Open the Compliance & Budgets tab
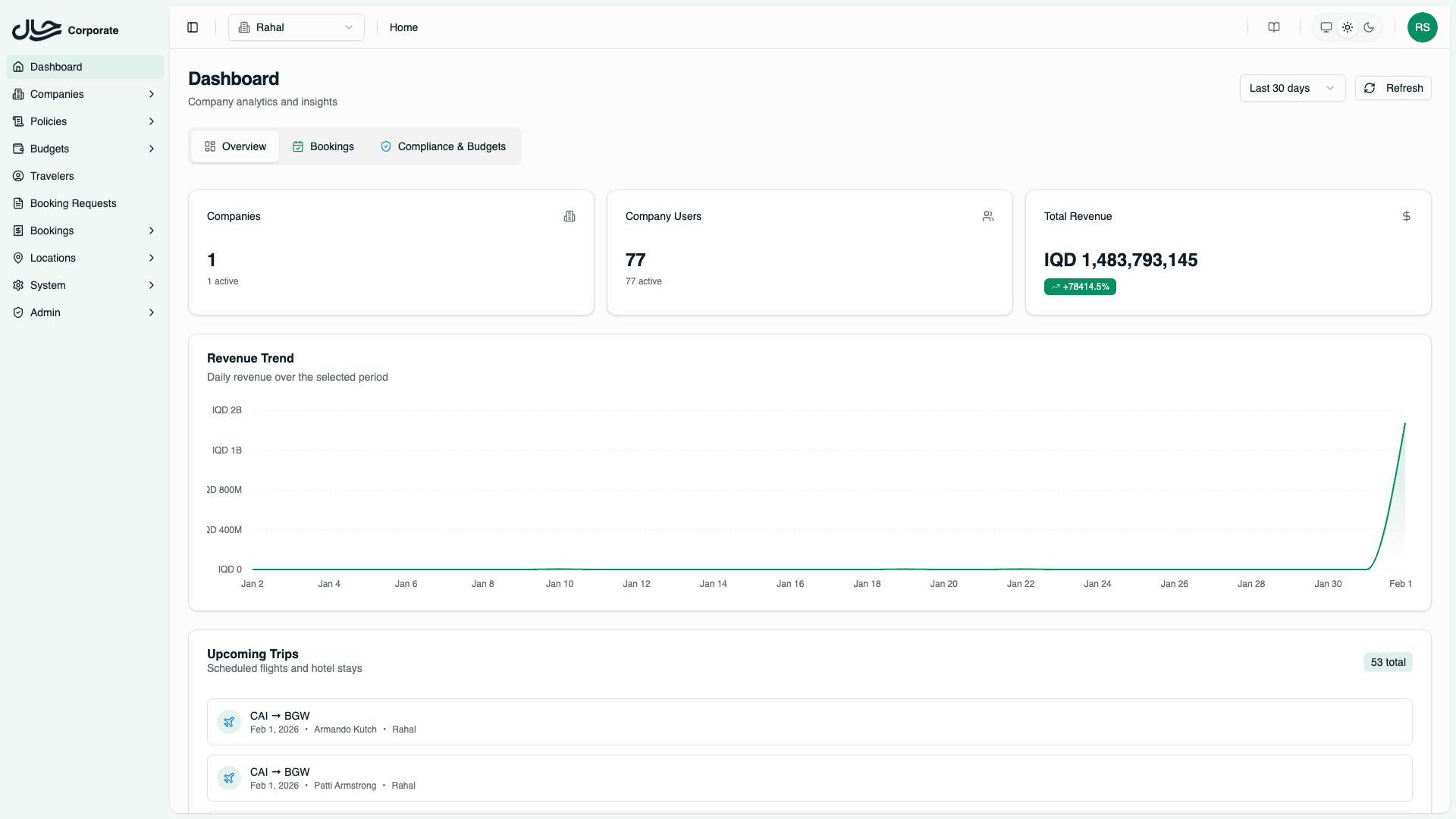Viewport: 1456px width, 819px height. pos(443,146)
